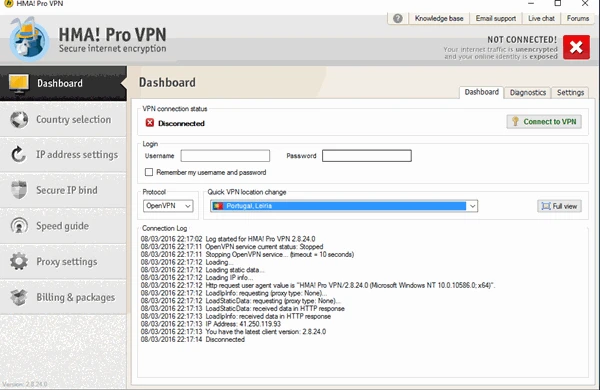Click the red X not connected icon
Image resolution: width=600 pixels, height=390 pixels.
[x=576, y=47]
